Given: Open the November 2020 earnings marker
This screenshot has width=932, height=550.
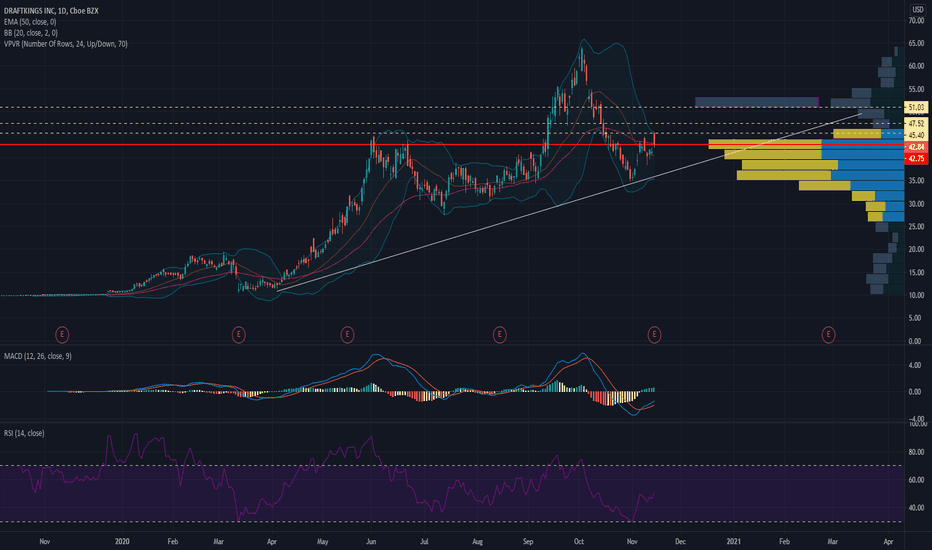Looking at the screenshot, I should point(654,335).
